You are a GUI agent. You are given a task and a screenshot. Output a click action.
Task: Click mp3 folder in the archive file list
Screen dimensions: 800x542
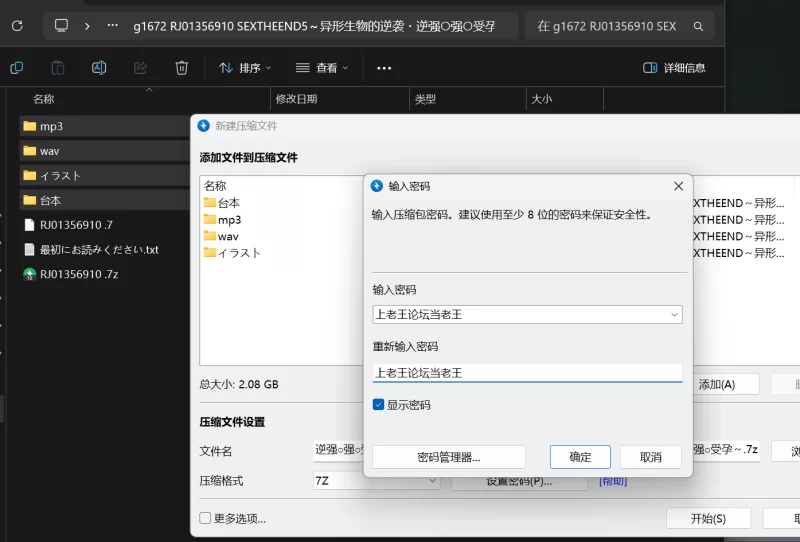(x=222, y=219)
